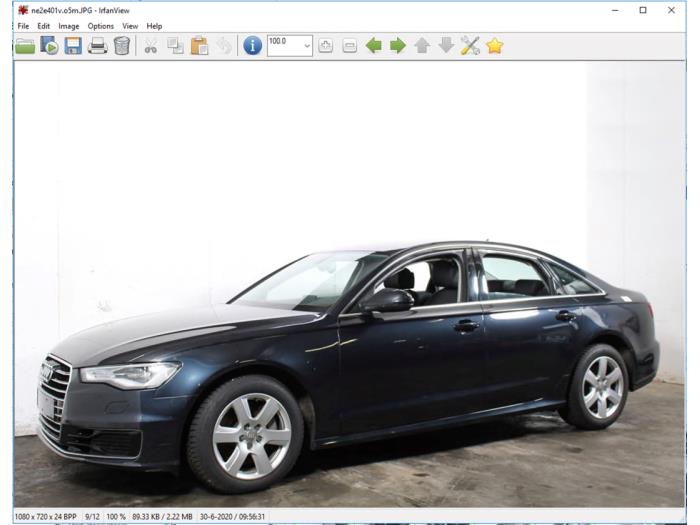Expand the zoom percentage dropdown arrow
The image size is (700, 525).
[307, 46]
